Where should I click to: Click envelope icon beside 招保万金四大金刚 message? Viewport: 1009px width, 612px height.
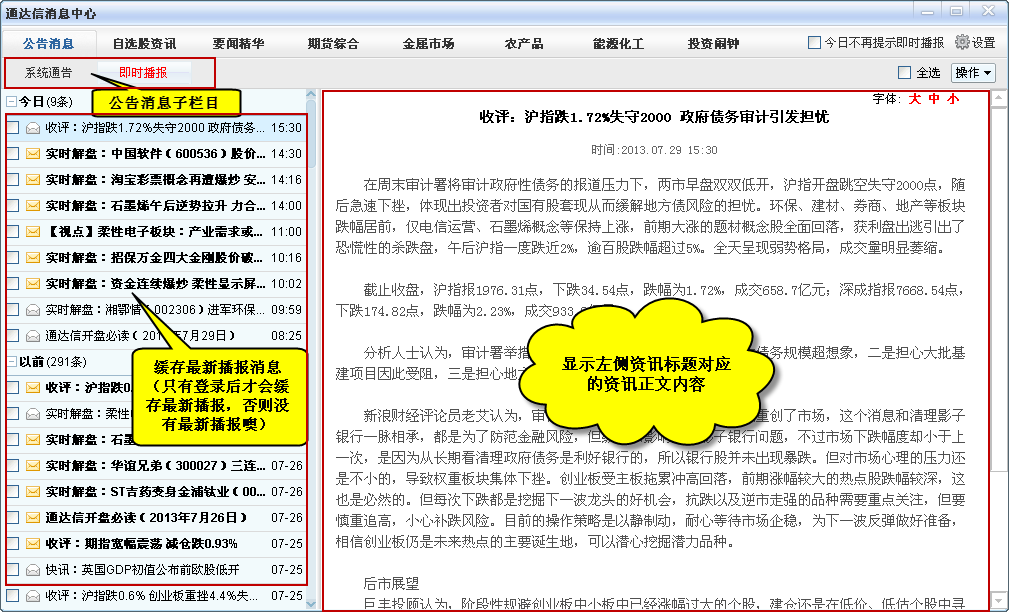click(x=33, y=257)
